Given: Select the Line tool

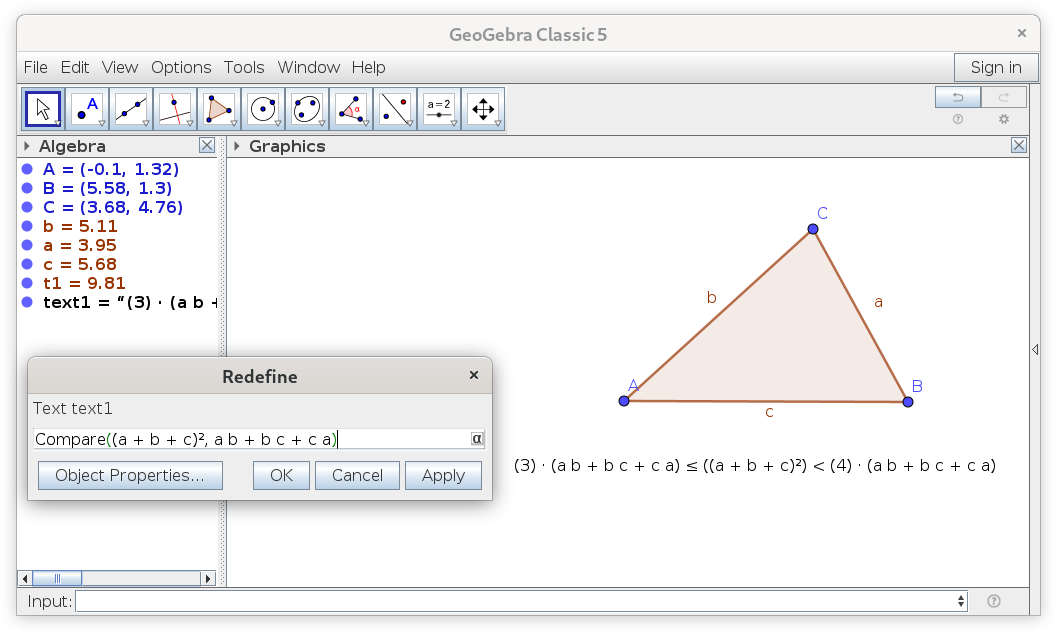Looking at the screenshot, I should pos(131,108).
